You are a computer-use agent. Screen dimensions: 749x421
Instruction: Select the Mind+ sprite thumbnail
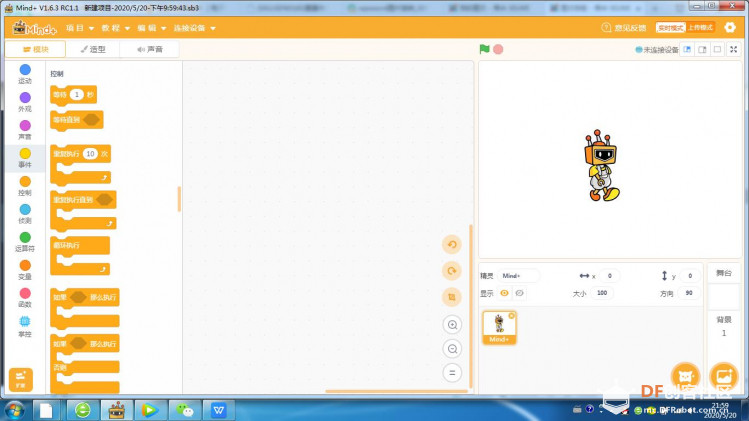[499, 328]
